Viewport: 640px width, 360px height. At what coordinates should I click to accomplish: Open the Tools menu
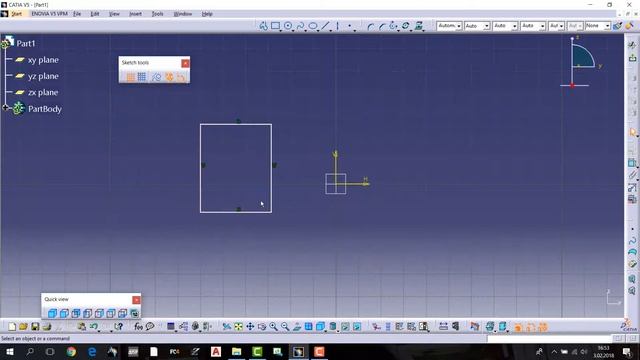tap(157, 14)
